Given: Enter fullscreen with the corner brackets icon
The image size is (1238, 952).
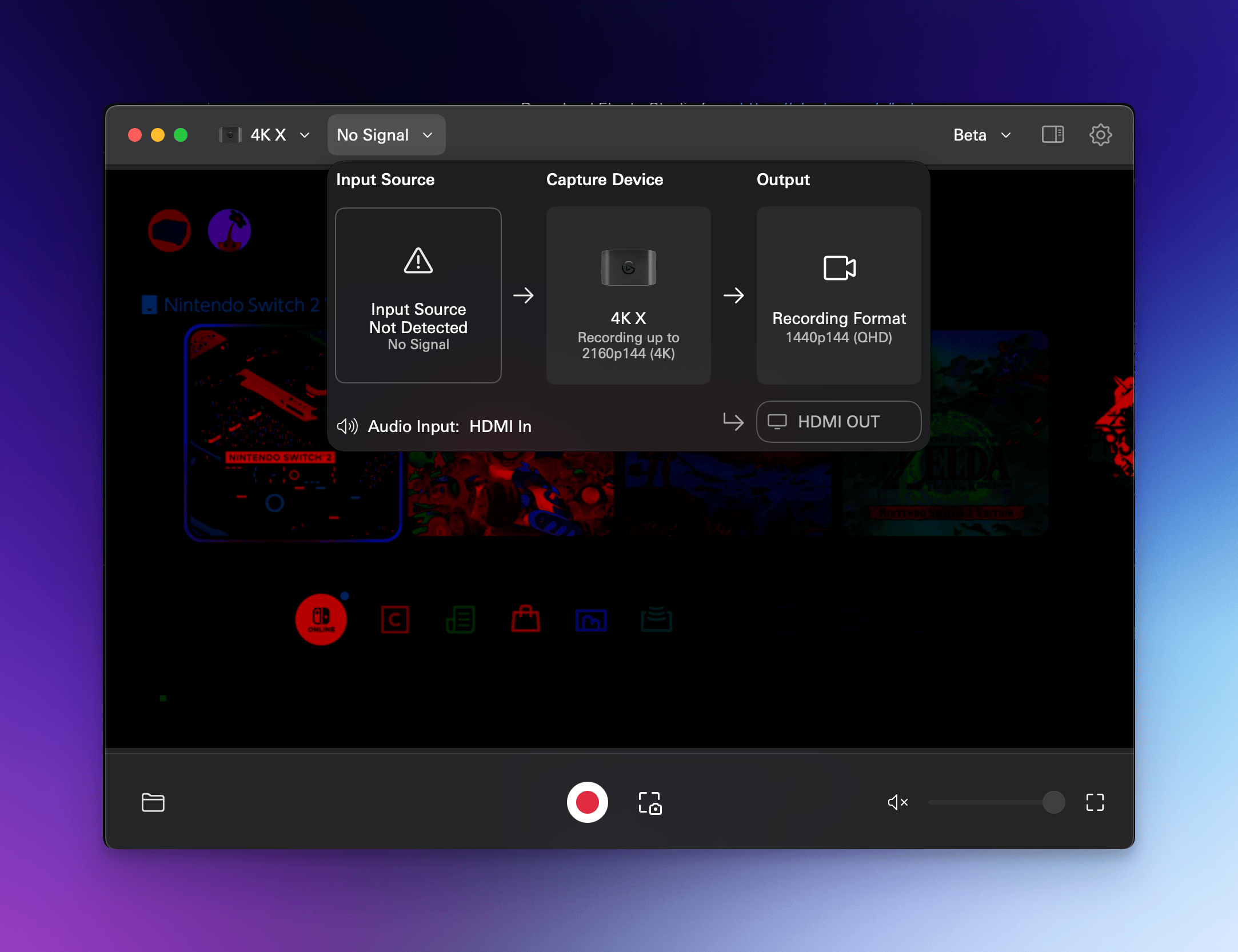Looking at the screenshot, I should pyautogui.click(x=1095, y=802).
